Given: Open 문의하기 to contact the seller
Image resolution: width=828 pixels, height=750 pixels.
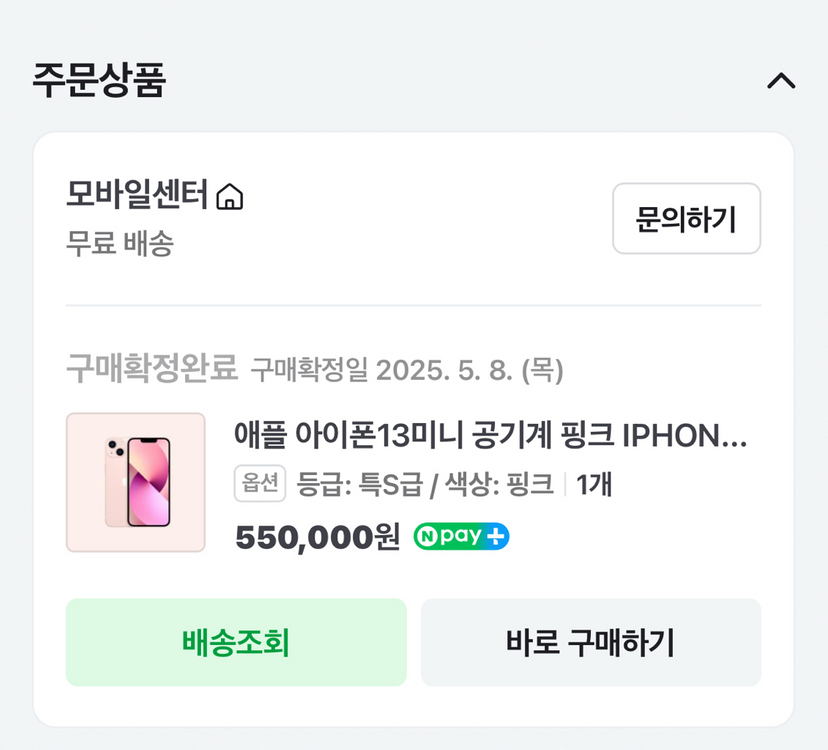Looking at the screenshot, I should click(686, 219).
